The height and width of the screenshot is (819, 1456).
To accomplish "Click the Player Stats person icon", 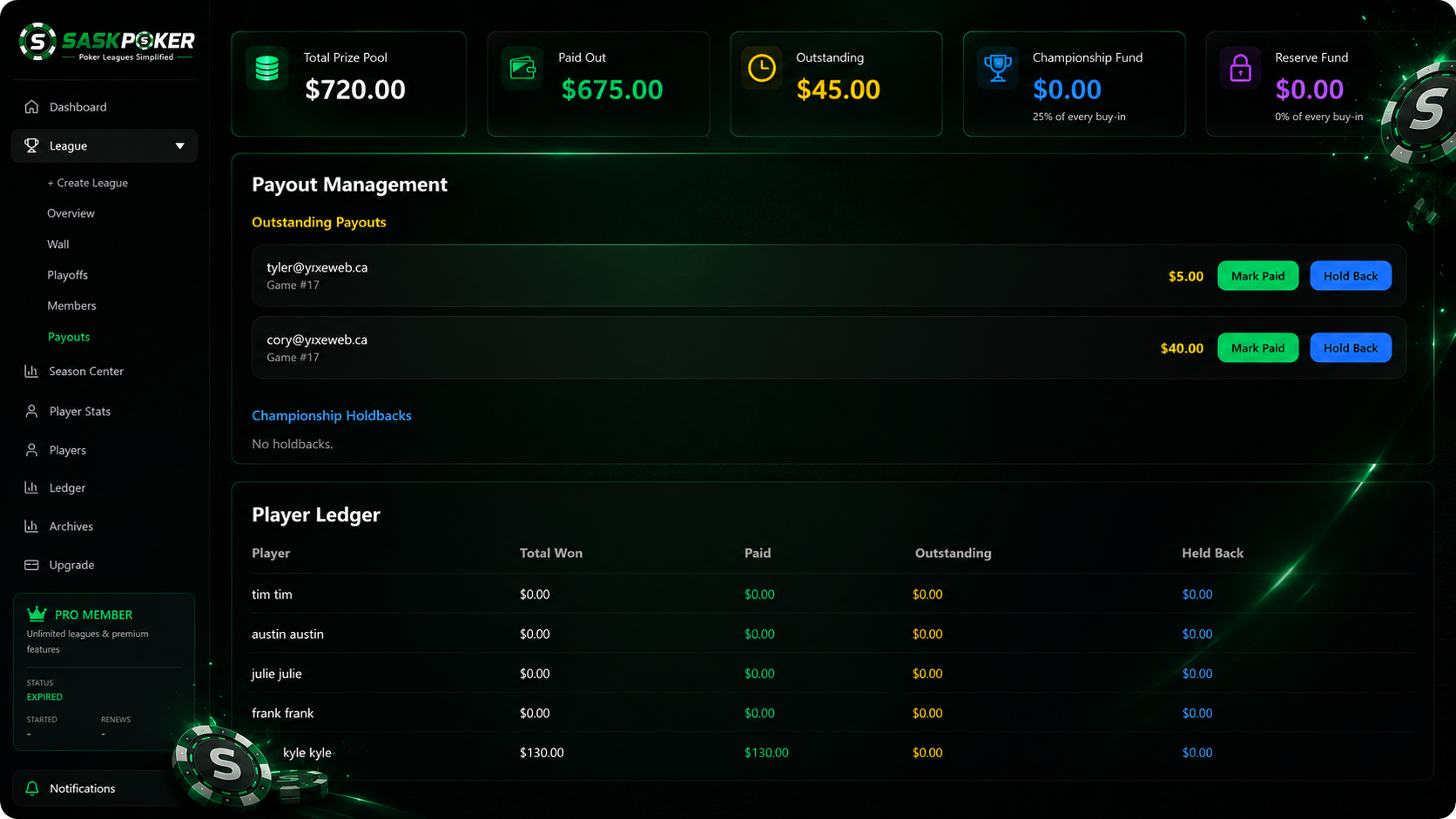I will 31,411.
